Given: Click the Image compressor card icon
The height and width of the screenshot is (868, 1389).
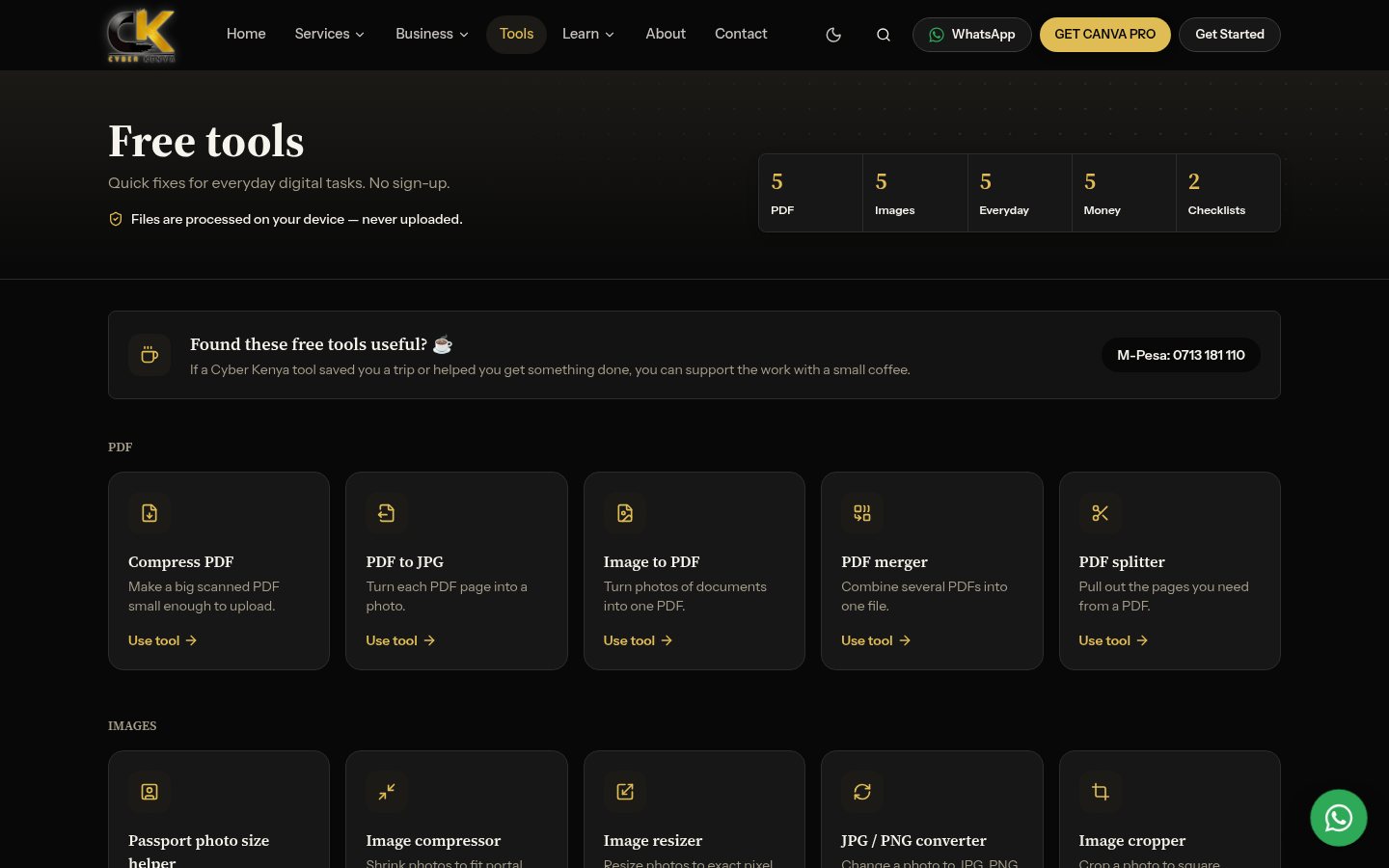Looking at the screenshot, I should click(x=387, y=792).
